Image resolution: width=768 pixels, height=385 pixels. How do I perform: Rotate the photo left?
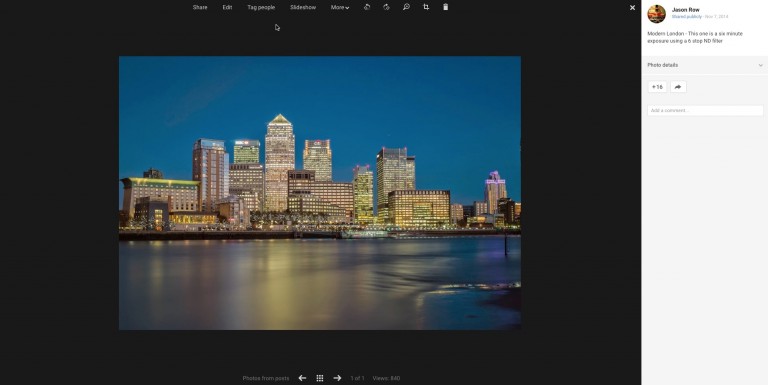pyautogui.click(x=367, y=7)
